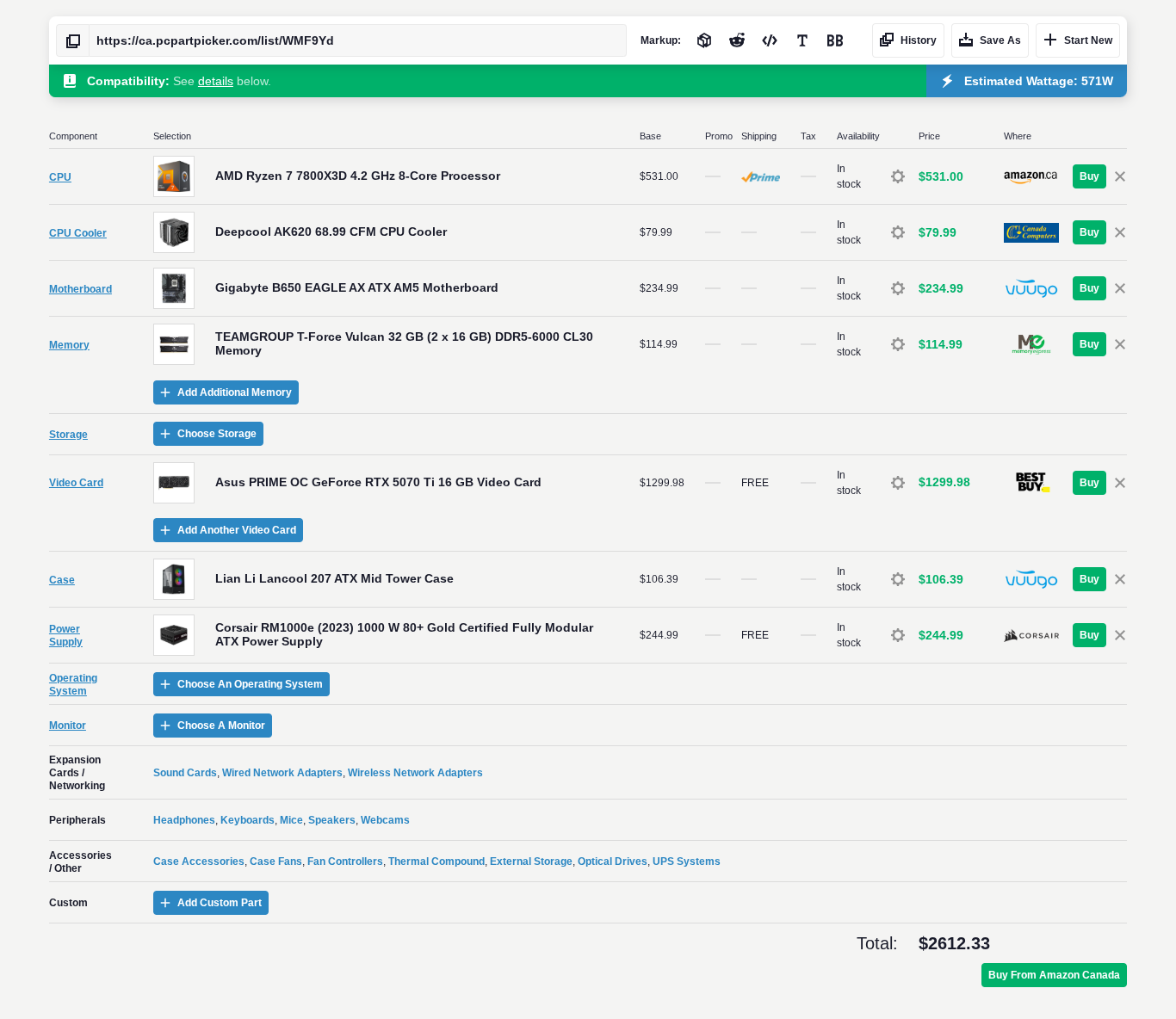Remove the Lian Li Lancool 207 case
The height and width of the screenshot is (1019, 1176).
(1120, 579)
